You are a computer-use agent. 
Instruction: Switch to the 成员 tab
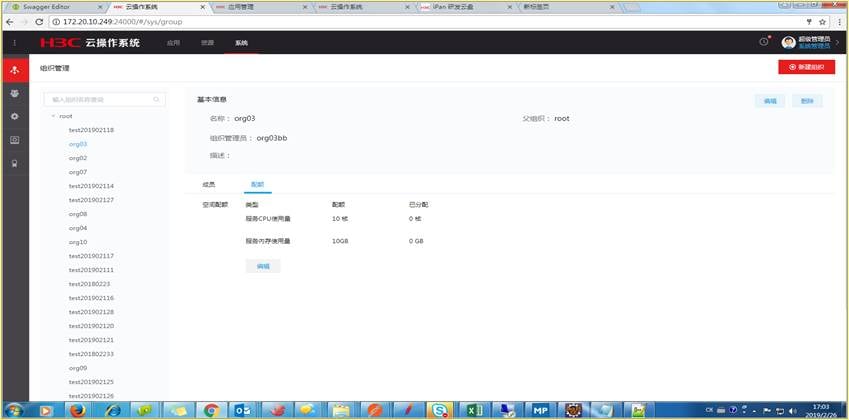click(208, 185)
